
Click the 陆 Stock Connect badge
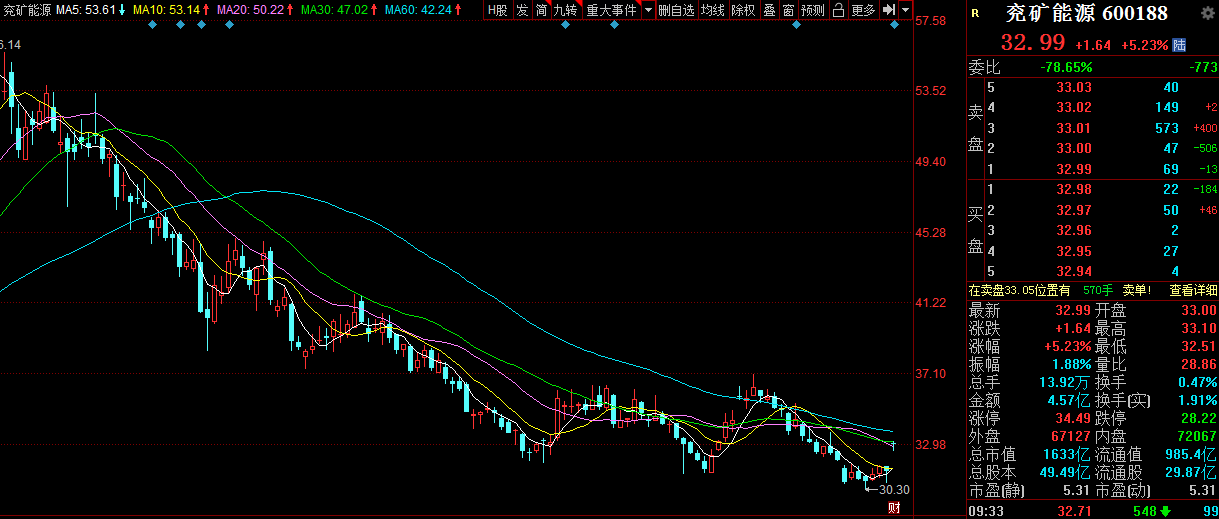click(x=1179, y=45)
